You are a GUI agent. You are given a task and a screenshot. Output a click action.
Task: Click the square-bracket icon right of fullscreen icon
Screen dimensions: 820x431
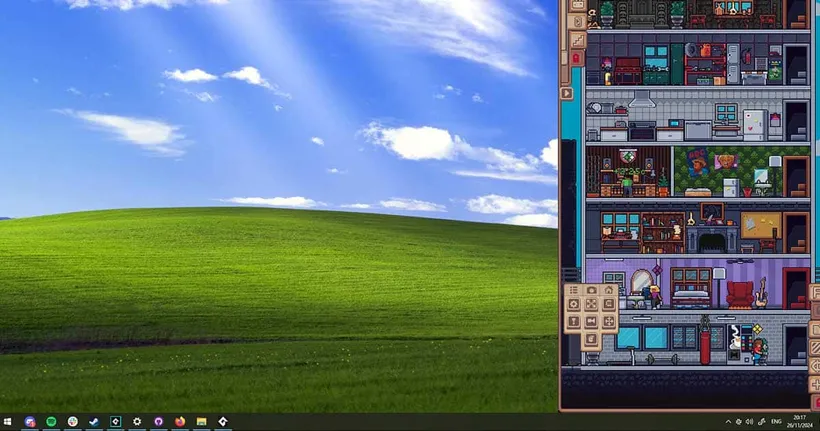[609, 304]
